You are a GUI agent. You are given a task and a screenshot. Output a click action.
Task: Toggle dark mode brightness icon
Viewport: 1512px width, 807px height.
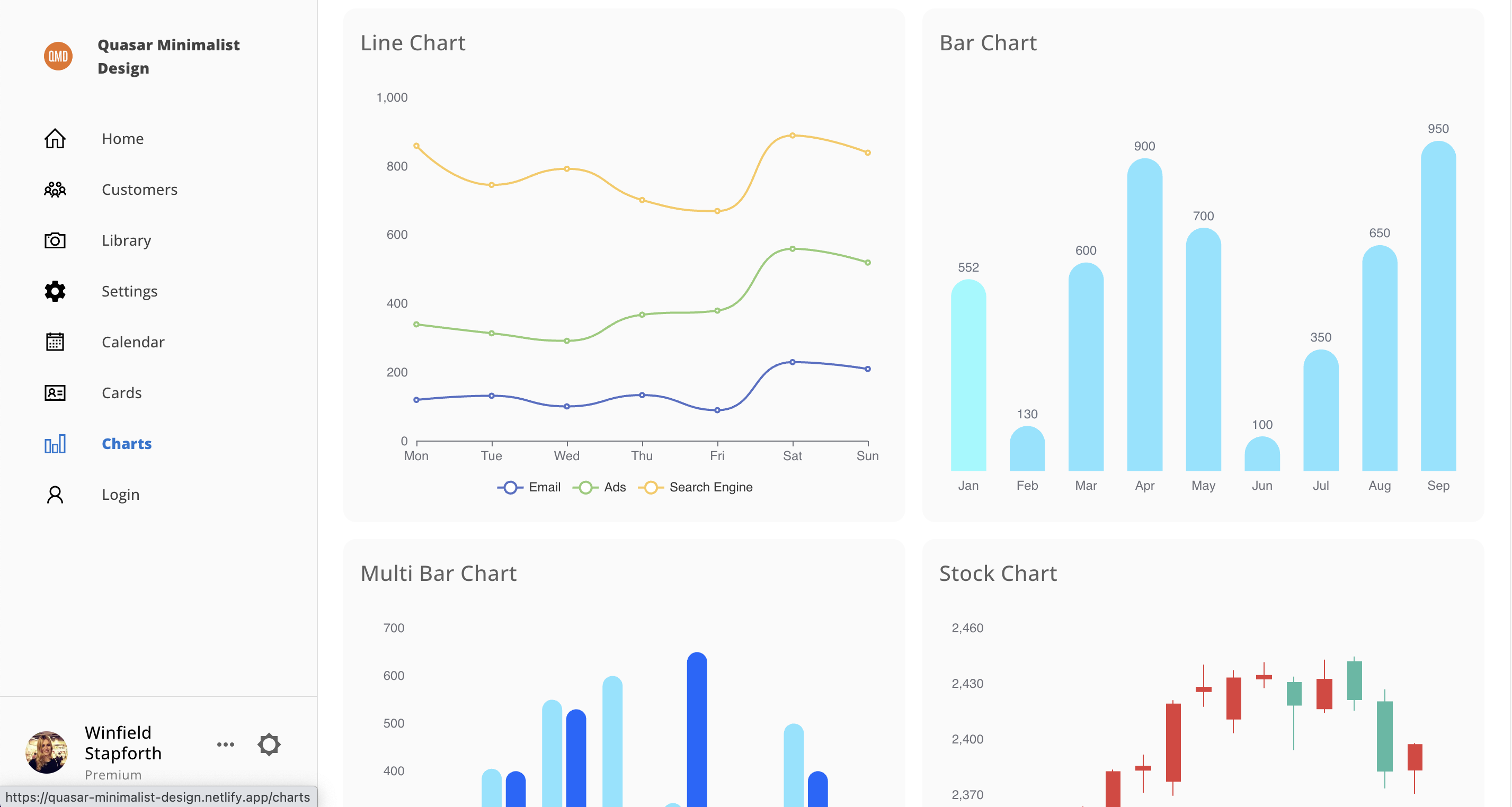[x=269, y=744]
